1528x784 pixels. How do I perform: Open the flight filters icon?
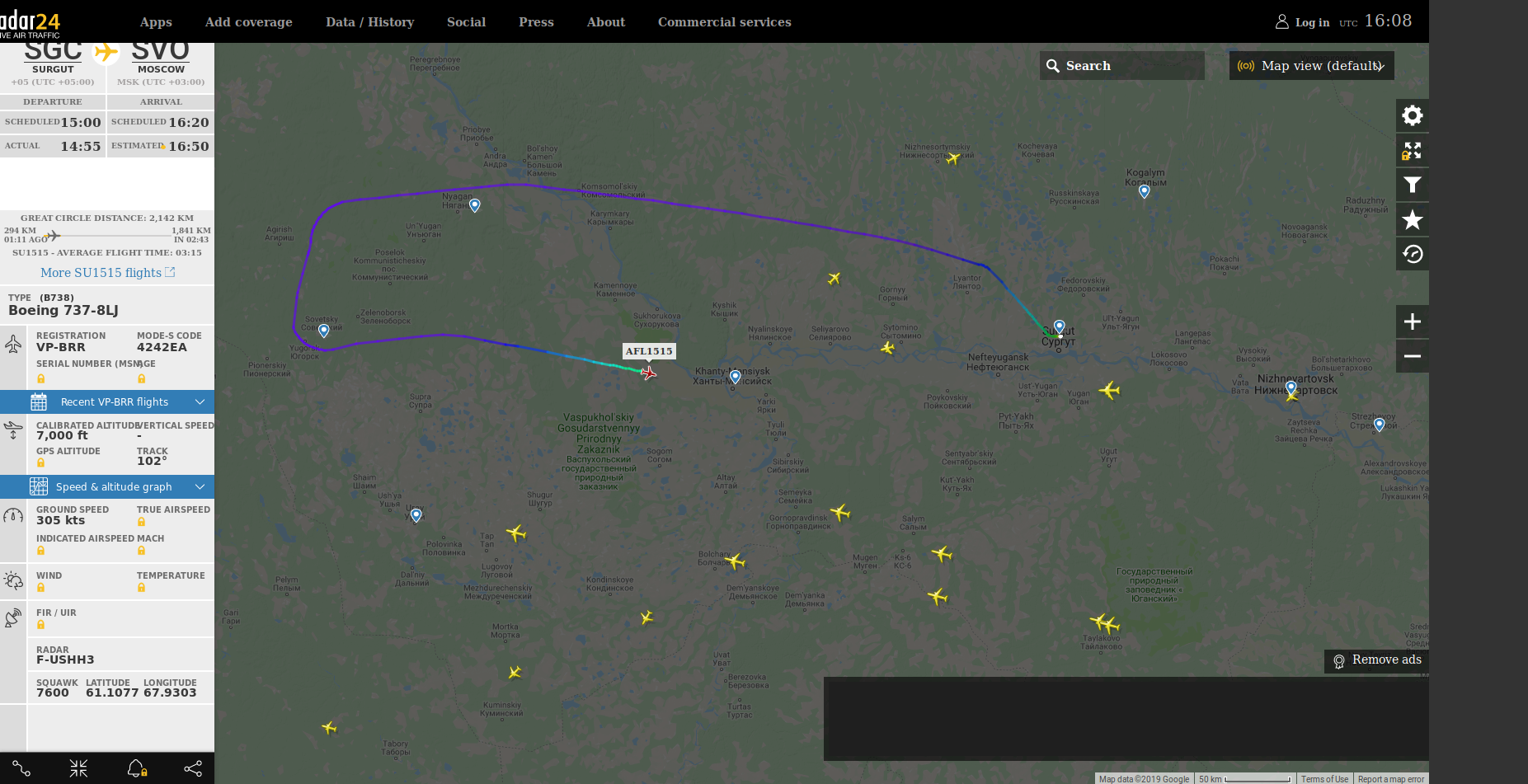click(1412, 185)
